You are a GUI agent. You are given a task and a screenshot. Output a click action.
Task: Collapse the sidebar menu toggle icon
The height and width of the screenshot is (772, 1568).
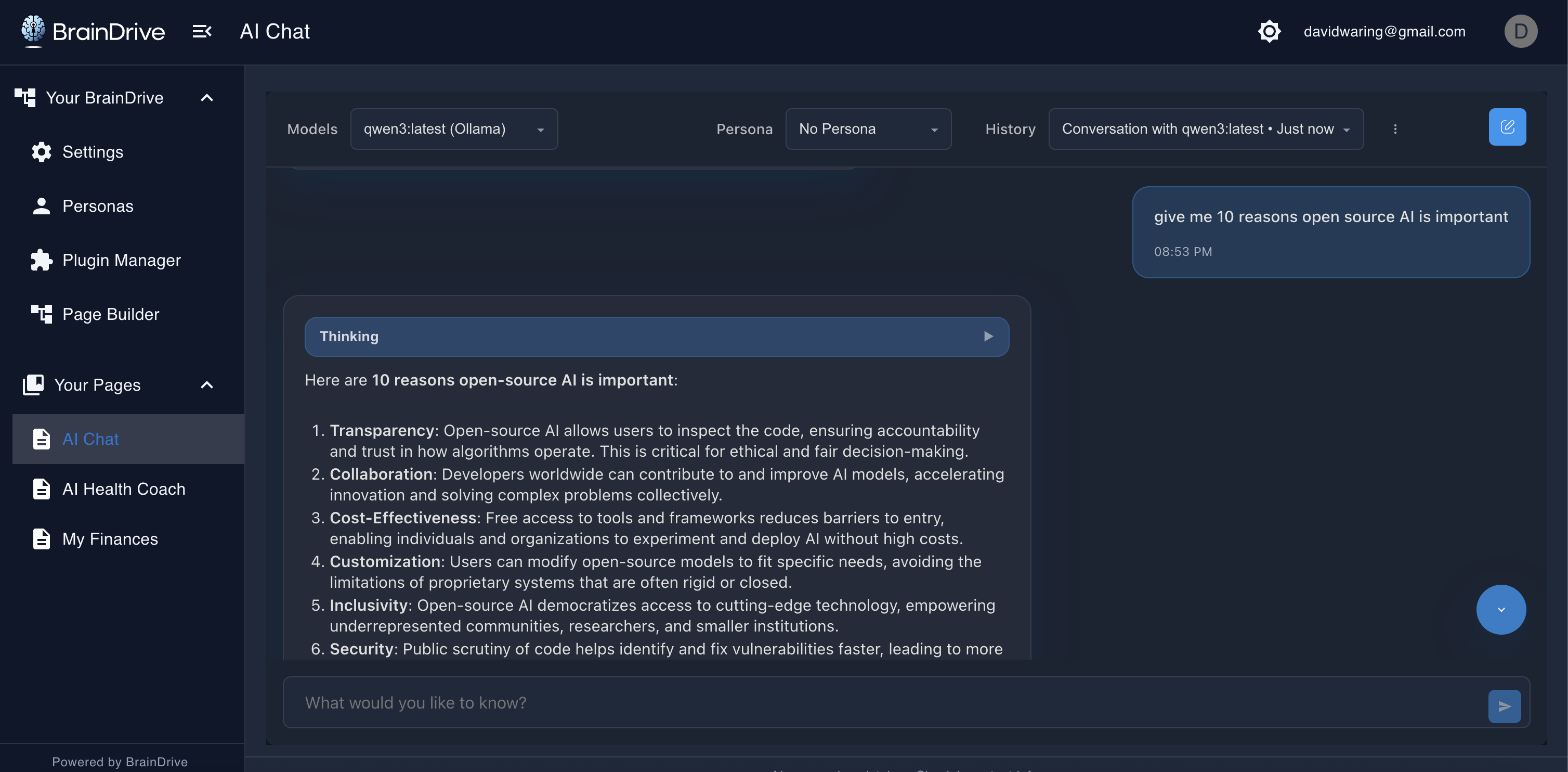[202, 31]
